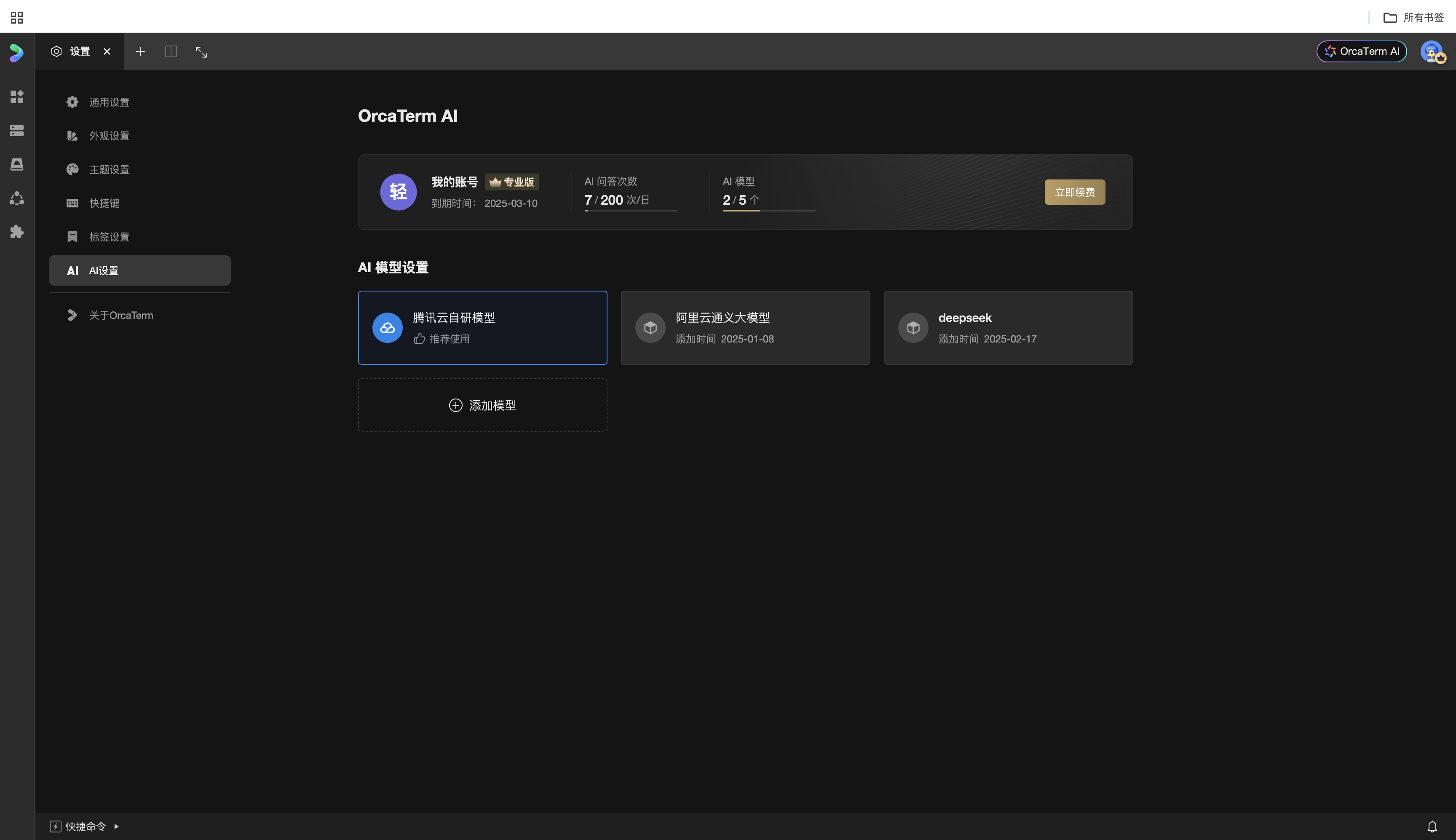Viewport: 1456px width, 840px height.
Task: Click the 添加时间 2025-02-17 text
Action: [988, 339]
